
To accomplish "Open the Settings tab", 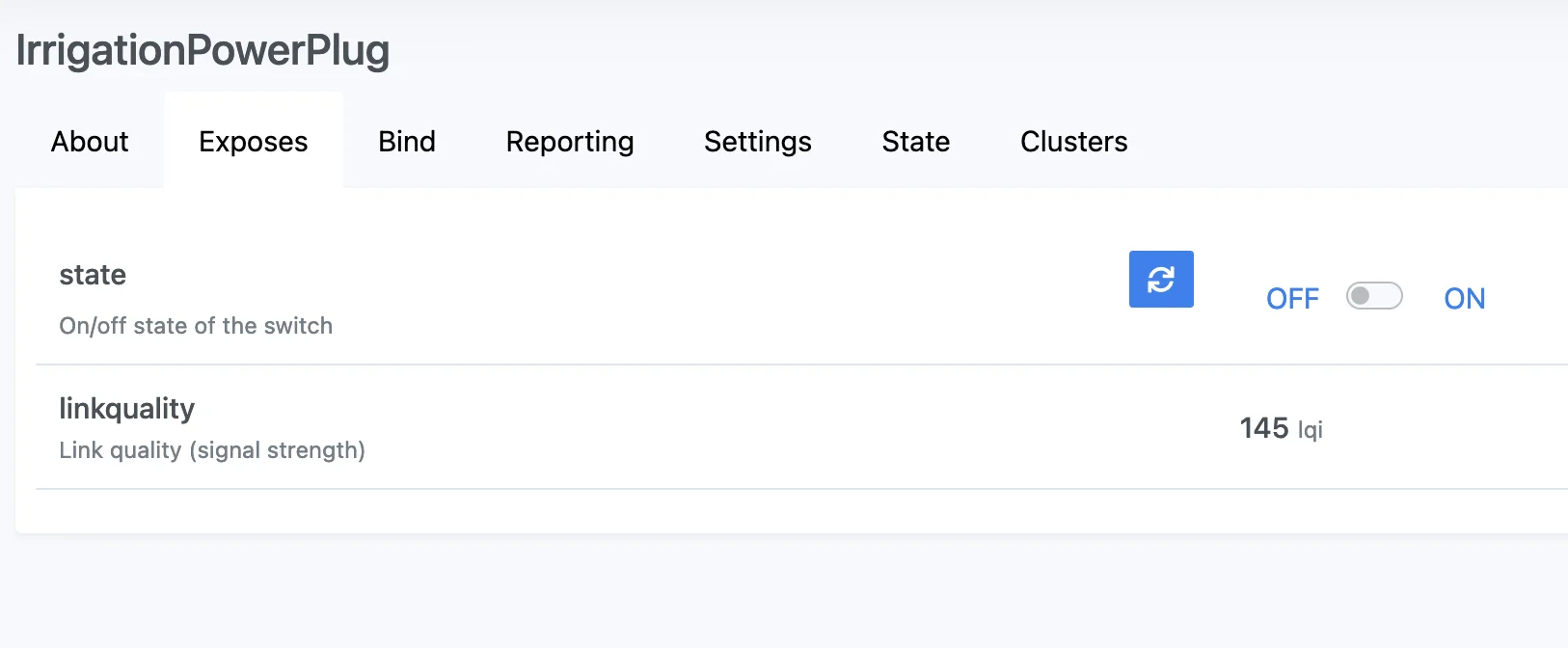I will [758, 142].
